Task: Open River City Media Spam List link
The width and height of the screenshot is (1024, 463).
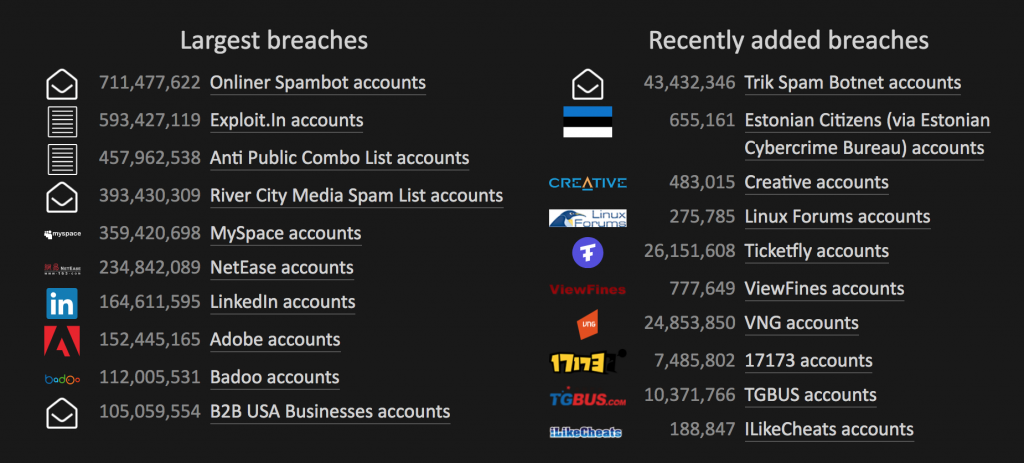Action: pos(357,196)
